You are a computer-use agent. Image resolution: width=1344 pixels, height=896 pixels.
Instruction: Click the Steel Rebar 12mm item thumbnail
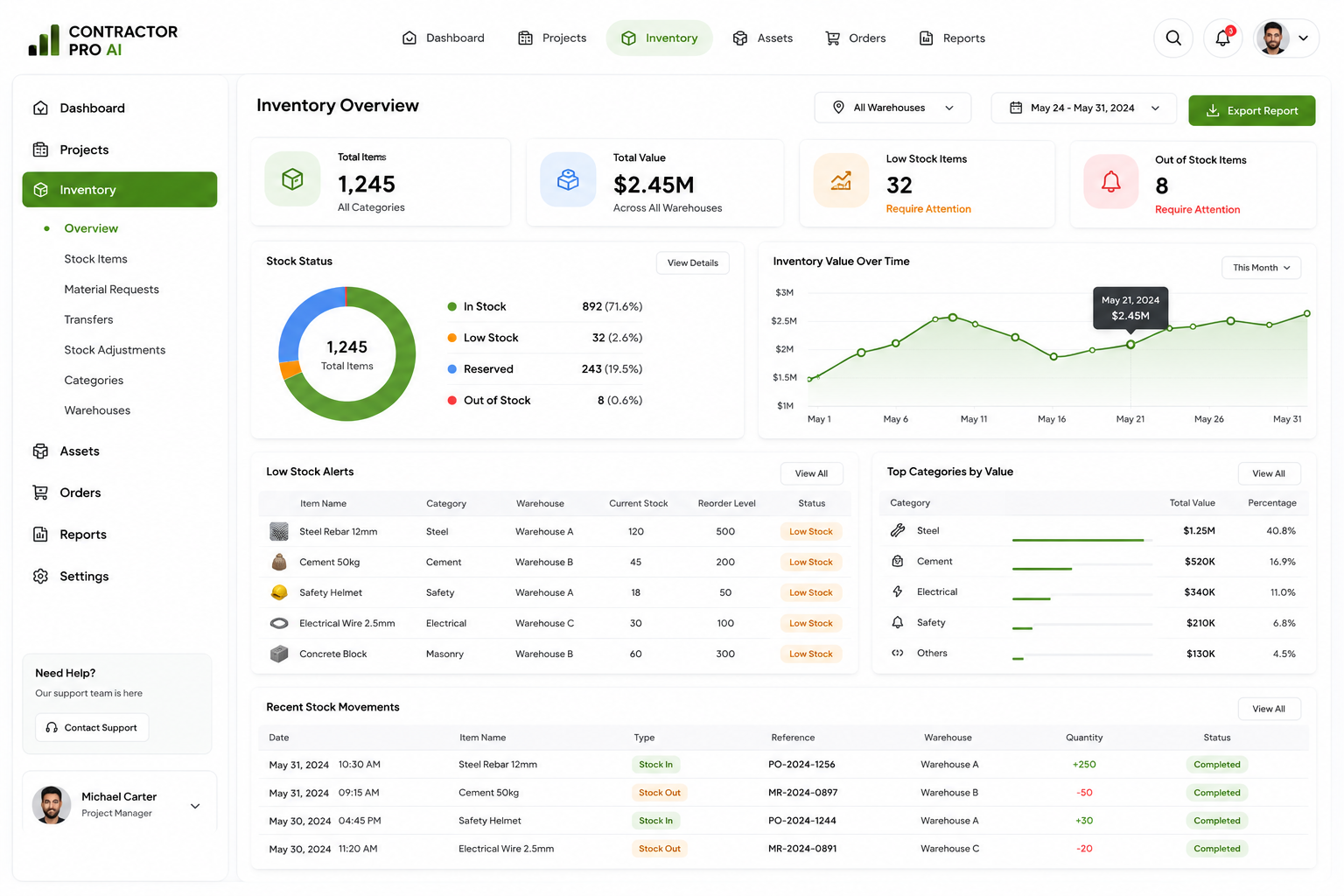279,531
